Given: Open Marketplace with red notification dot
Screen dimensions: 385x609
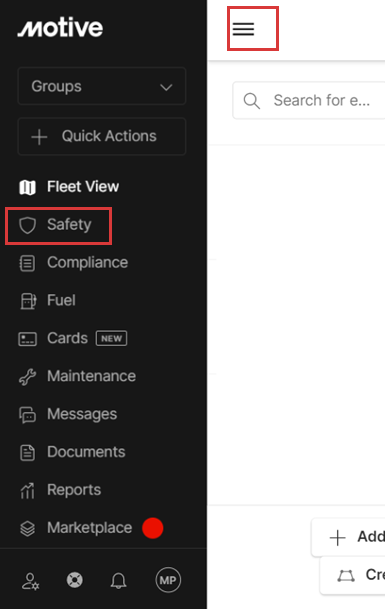Looking at the screenshot, I should (91, 528).
